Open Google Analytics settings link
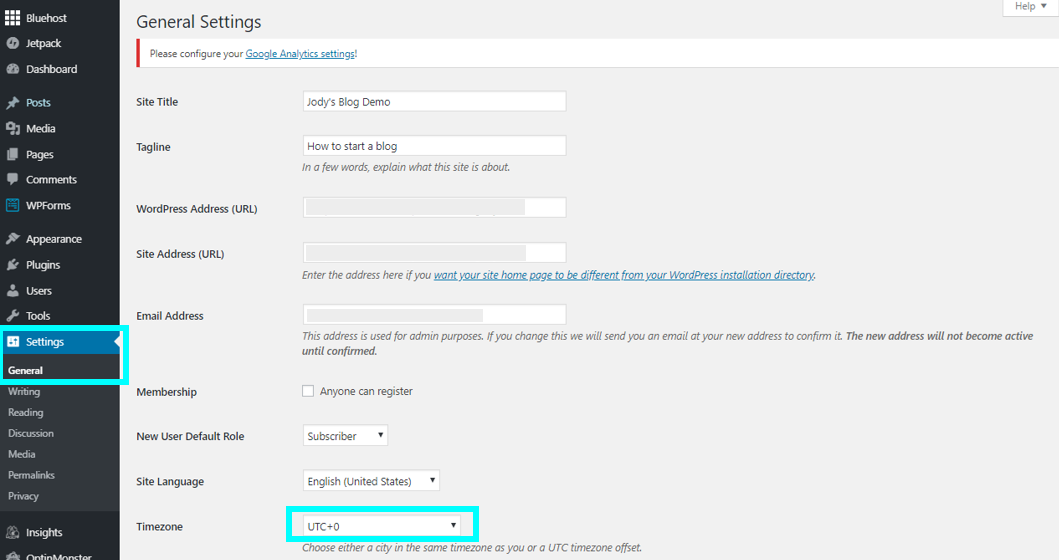The height and width of the screenshot is (560, 1059). coord(300,53)
